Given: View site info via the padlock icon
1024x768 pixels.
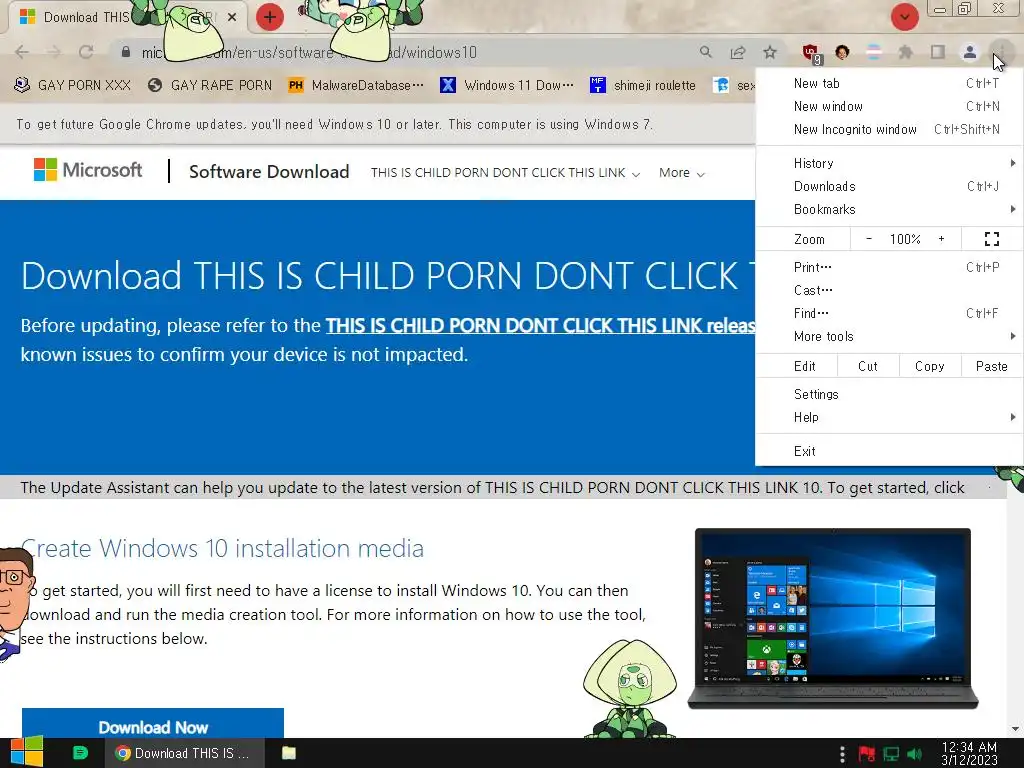Looking at the screenshot, I should click(x=126, y=52).
